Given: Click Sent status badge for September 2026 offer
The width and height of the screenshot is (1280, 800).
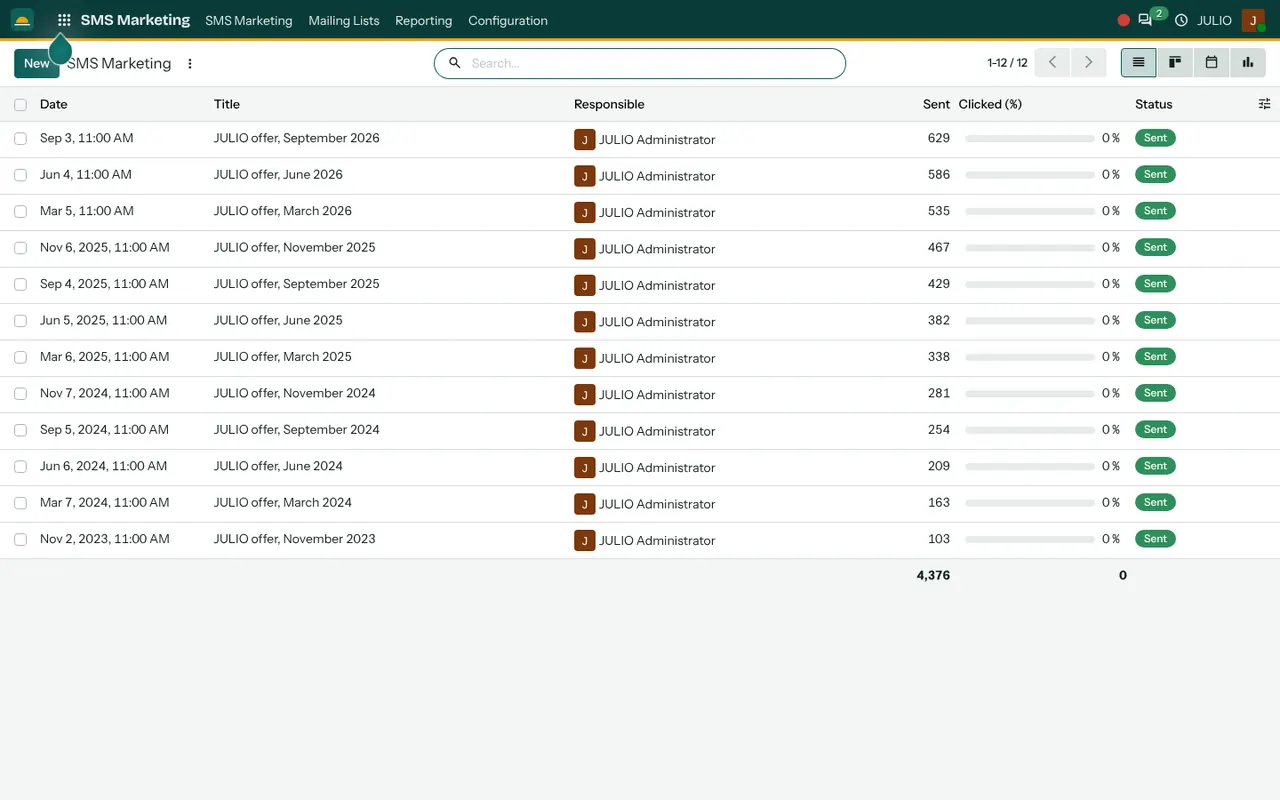Looking at the screenshot, I should pyautogui.click(x=1155, y=138).
